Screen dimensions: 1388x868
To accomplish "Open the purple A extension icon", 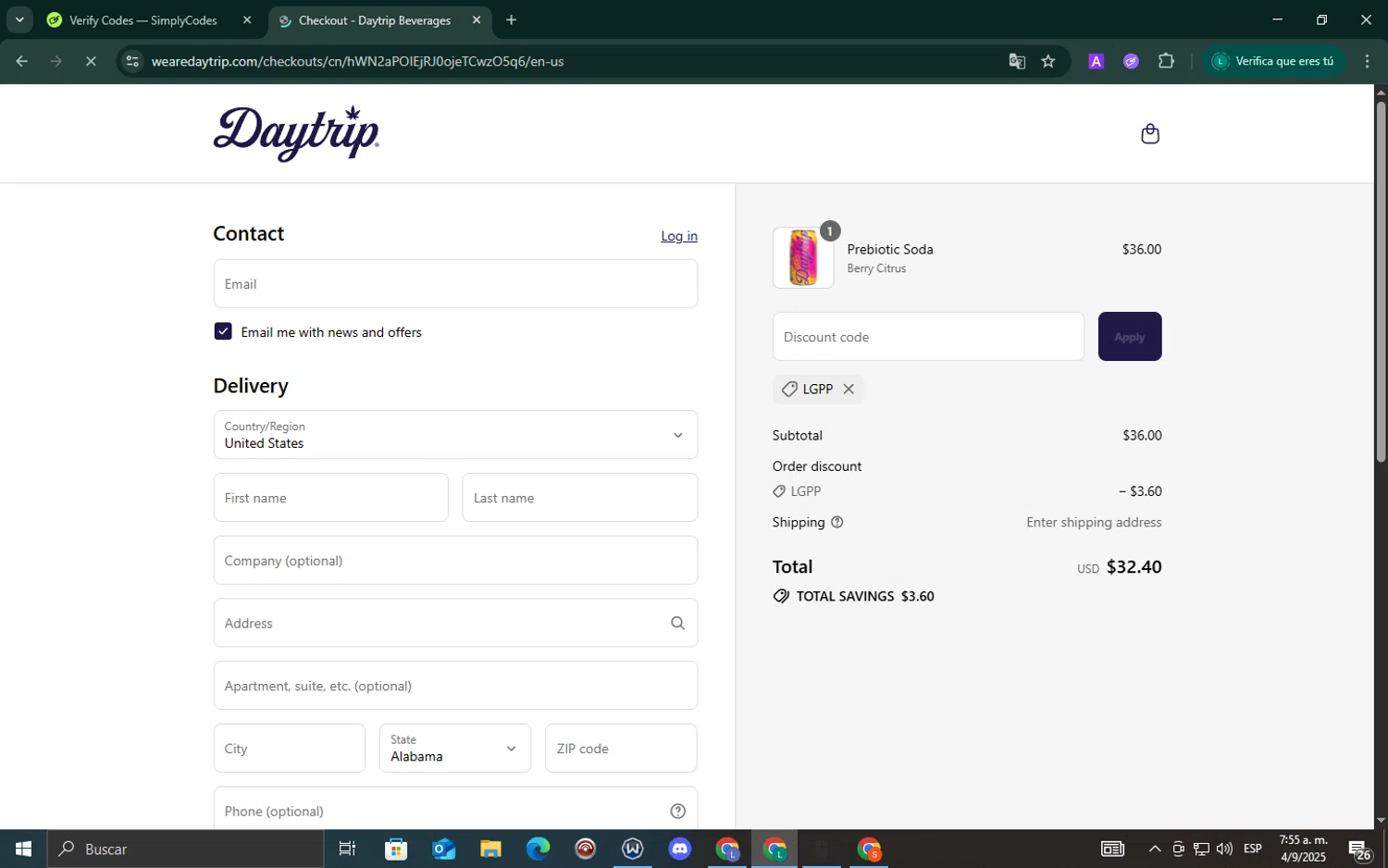I will (1097, 61).
